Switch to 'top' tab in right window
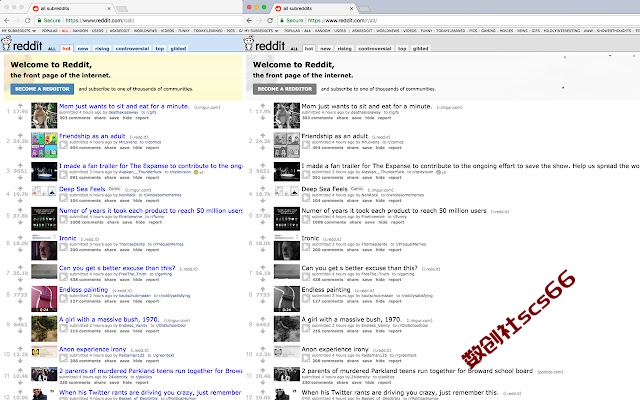Screen dimensions: 640x400 [x=402, y=48]
